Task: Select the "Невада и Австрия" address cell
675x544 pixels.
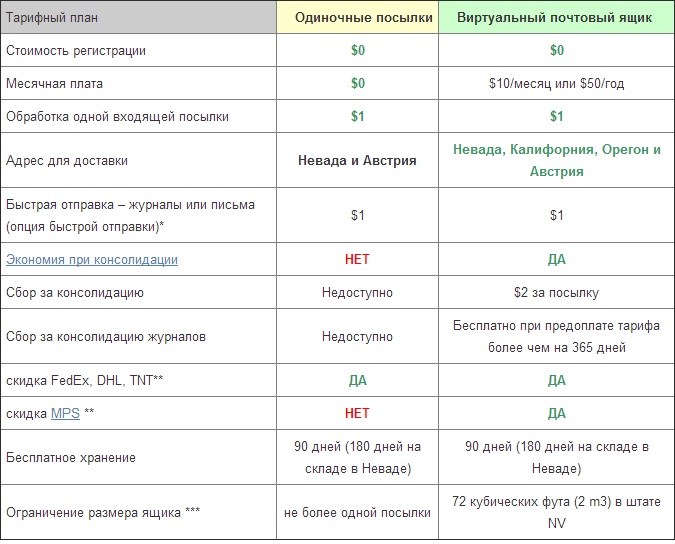Action: coord(357,160)
